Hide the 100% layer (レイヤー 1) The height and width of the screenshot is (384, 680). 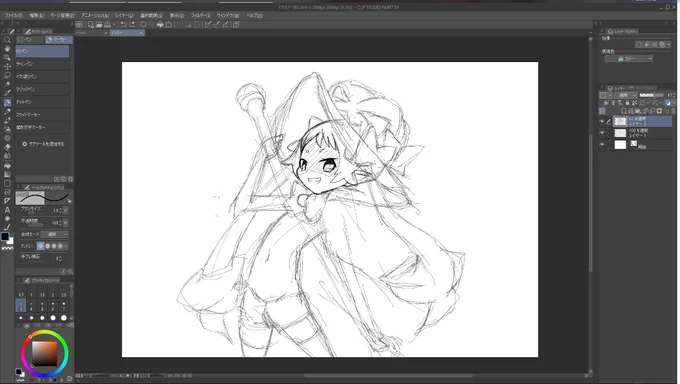pyautogui.click(x=602, y=133)
